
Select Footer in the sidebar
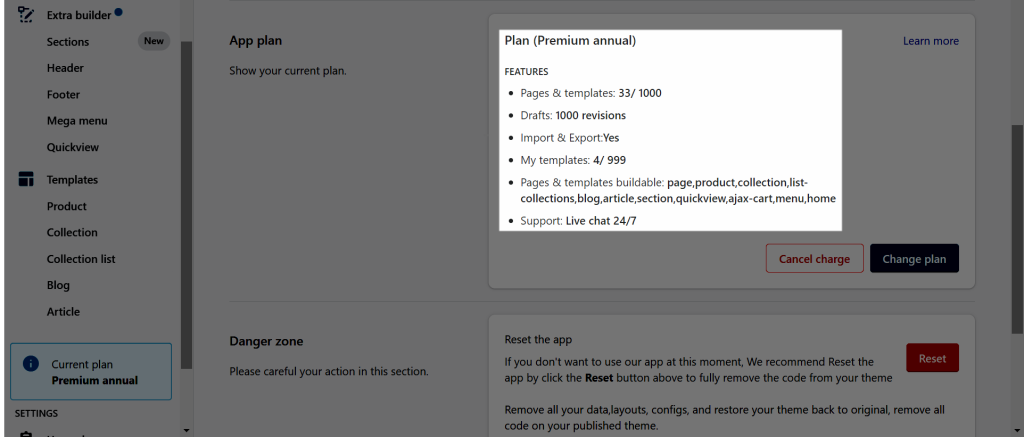(x=63, y=95)
